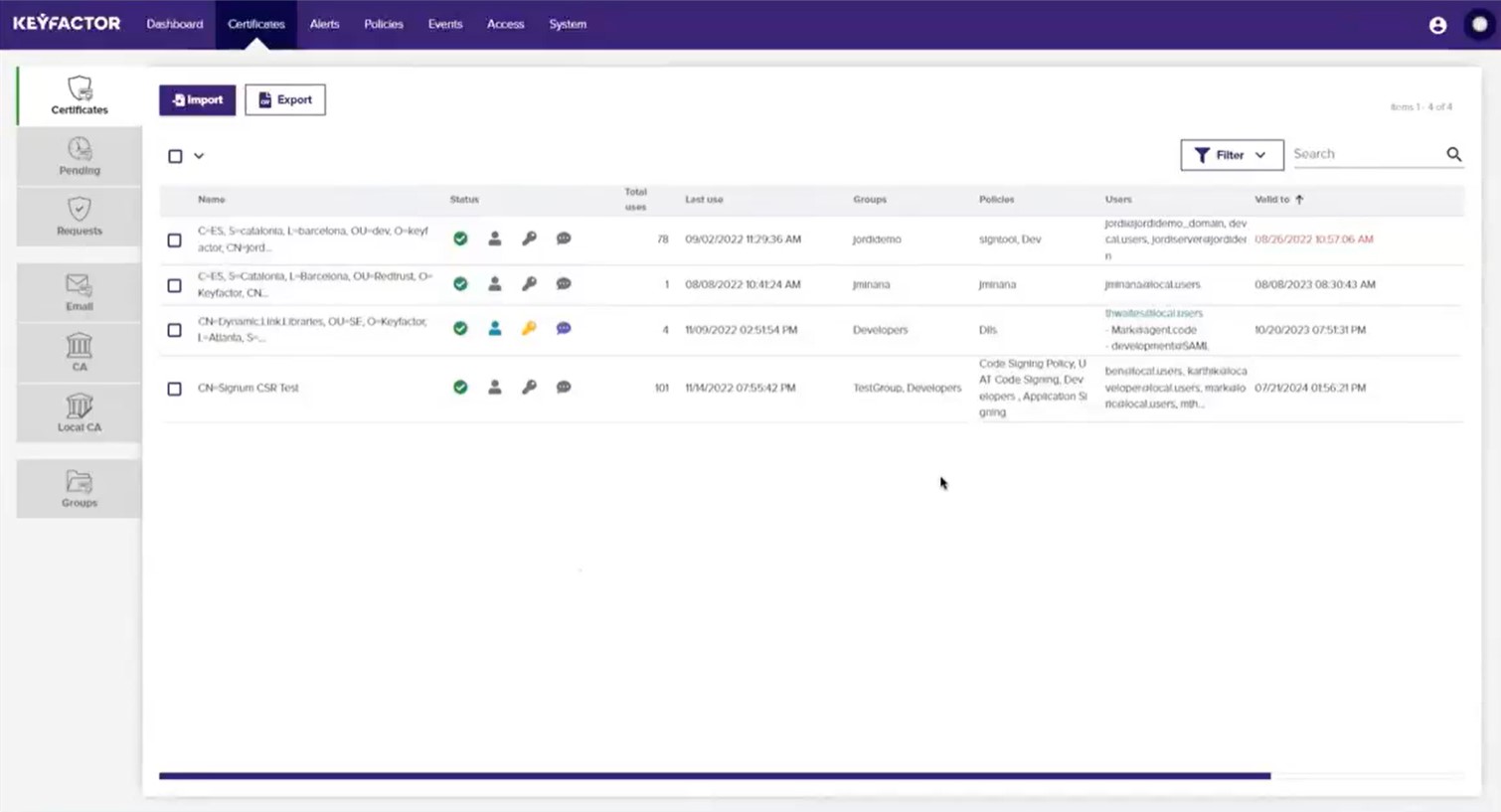
Task: Click the Import button
Action: [197, 99]
